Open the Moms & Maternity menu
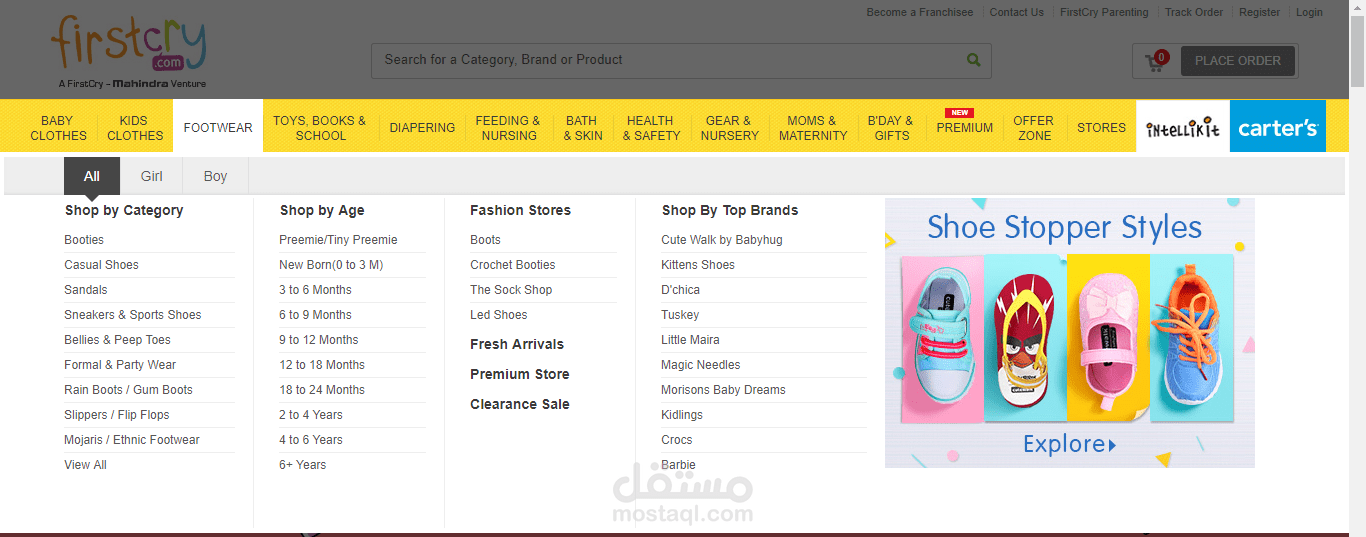1366x537 pixels. (x=813, y=128)
